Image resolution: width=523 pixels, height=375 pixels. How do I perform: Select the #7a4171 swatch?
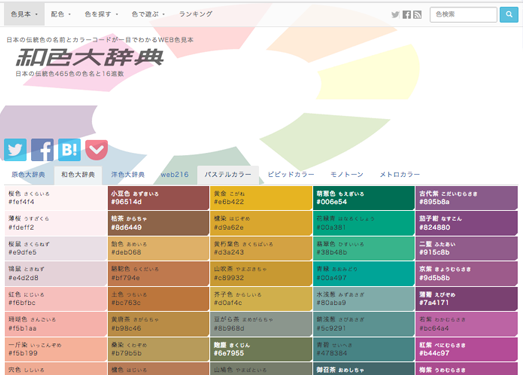pos(467,299)
